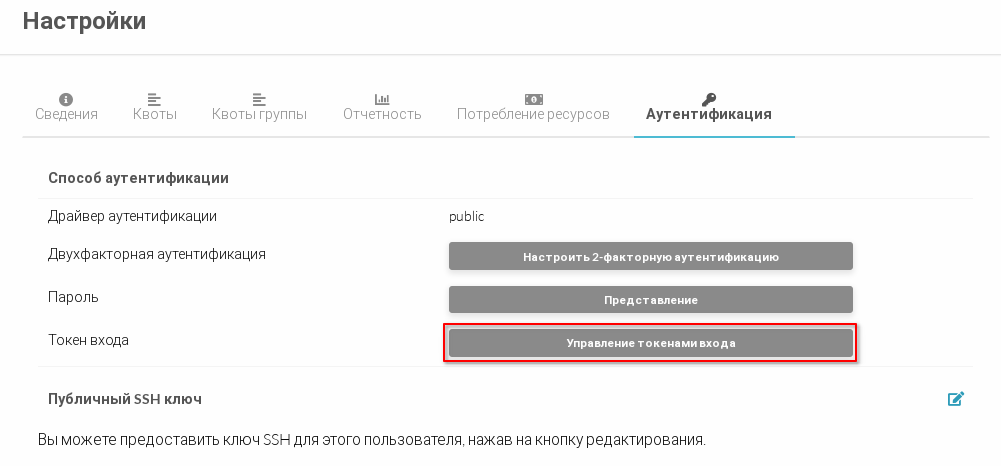The width and height of the screenshot is (1001, 466).
Task: Click the Способ аутентификации section heading
Action: [x=138, y=178]
